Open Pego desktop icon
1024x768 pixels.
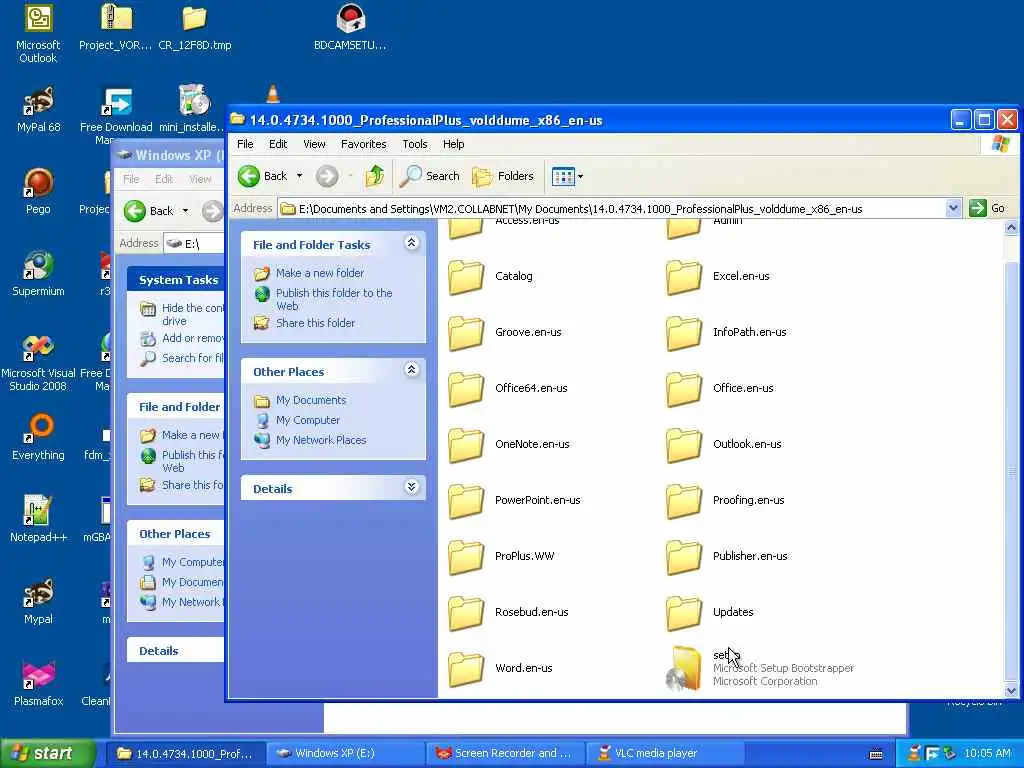pyautogui.click(x=38, y=191)
